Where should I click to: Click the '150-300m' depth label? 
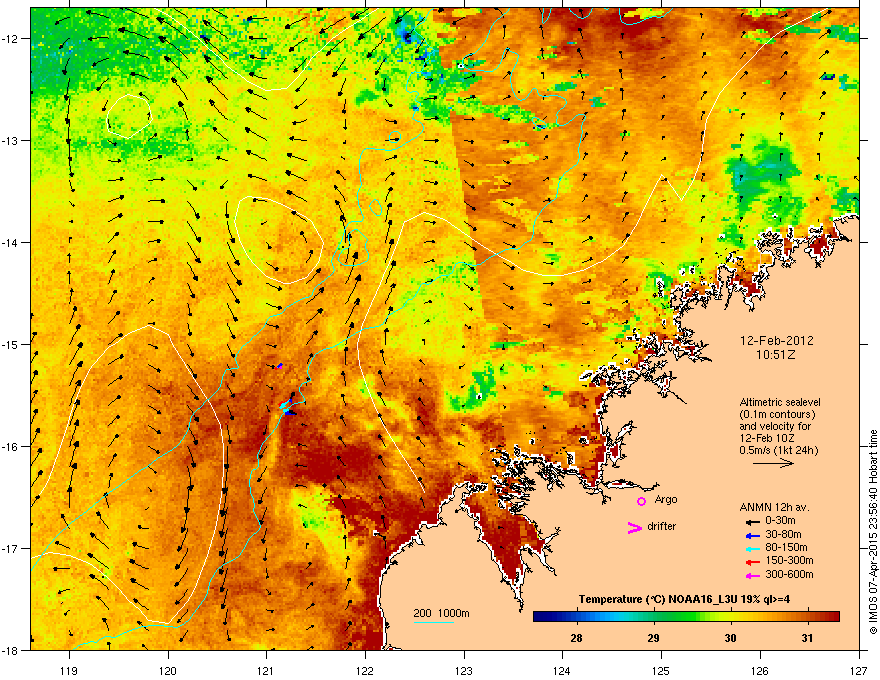(789, 560)
